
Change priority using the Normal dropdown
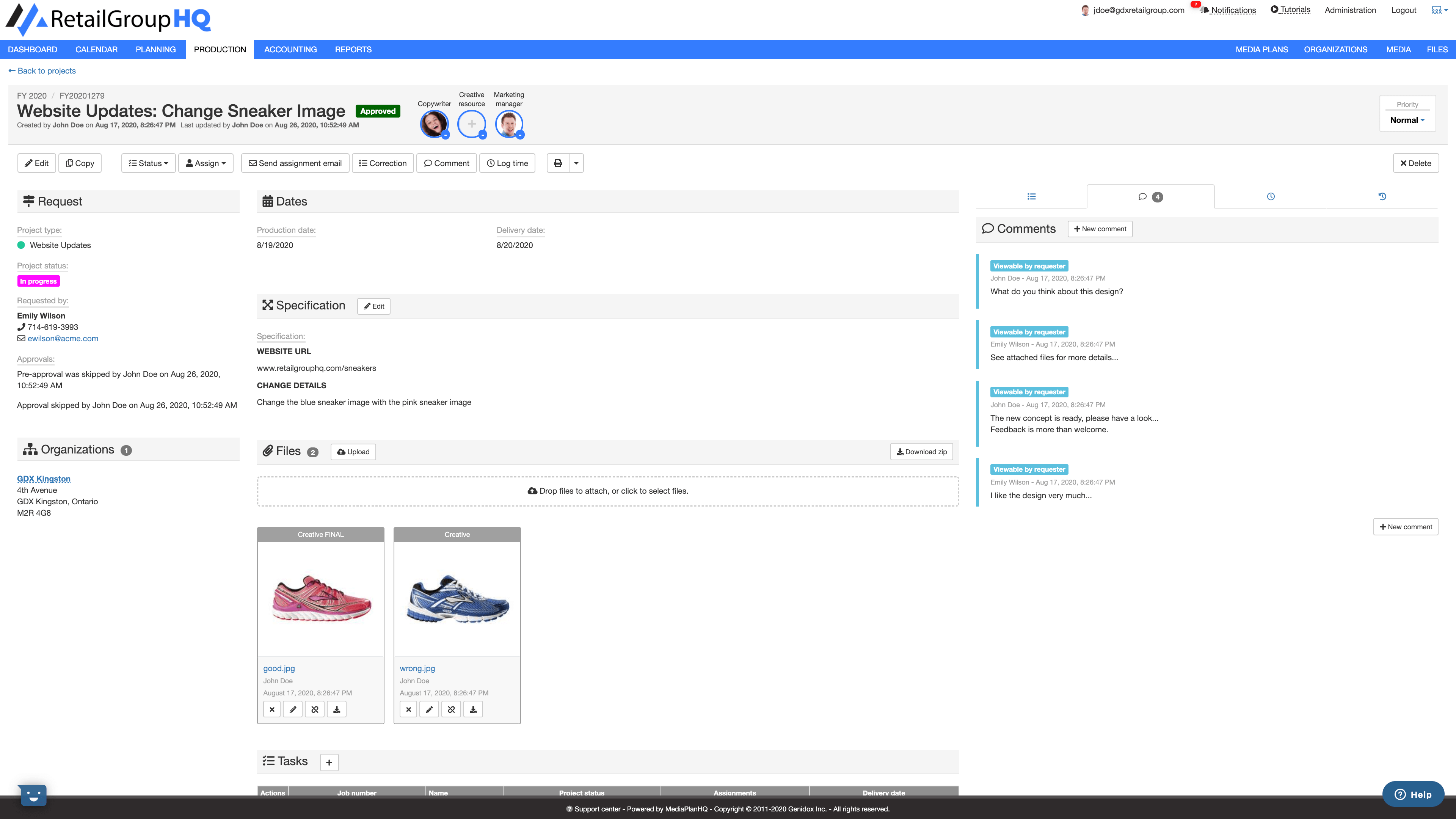[x=1407, y=120]
